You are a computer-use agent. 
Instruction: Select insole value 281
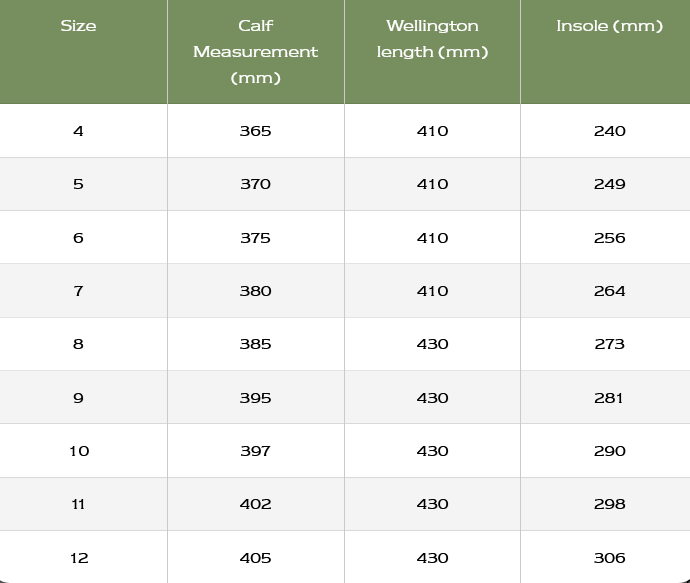click(609, 398)
